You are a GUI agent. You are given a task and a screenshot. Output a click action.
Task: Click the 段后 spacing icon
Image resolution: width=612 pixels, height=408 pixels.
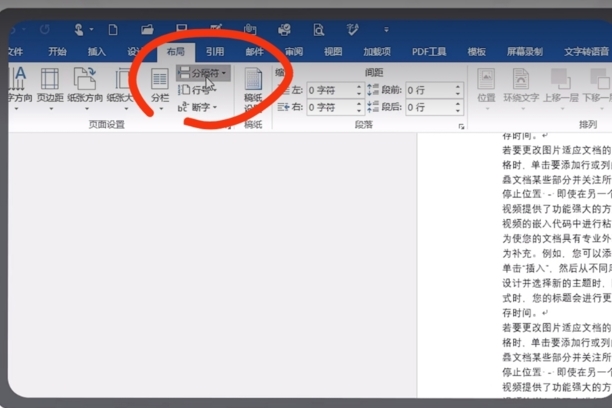click(373, 106)
